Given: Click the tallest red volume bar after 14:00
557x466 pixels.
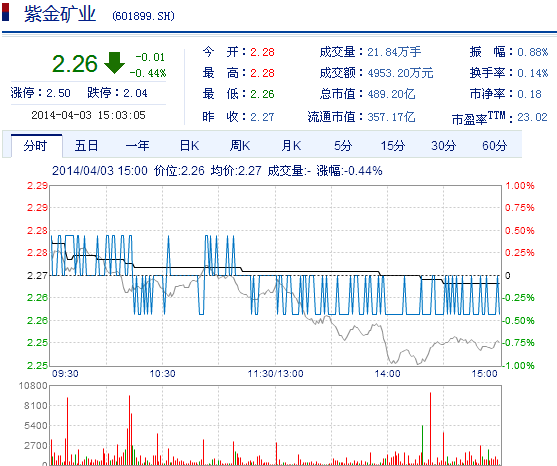Looking at the screenshot, I should click(x=430, y=429).
